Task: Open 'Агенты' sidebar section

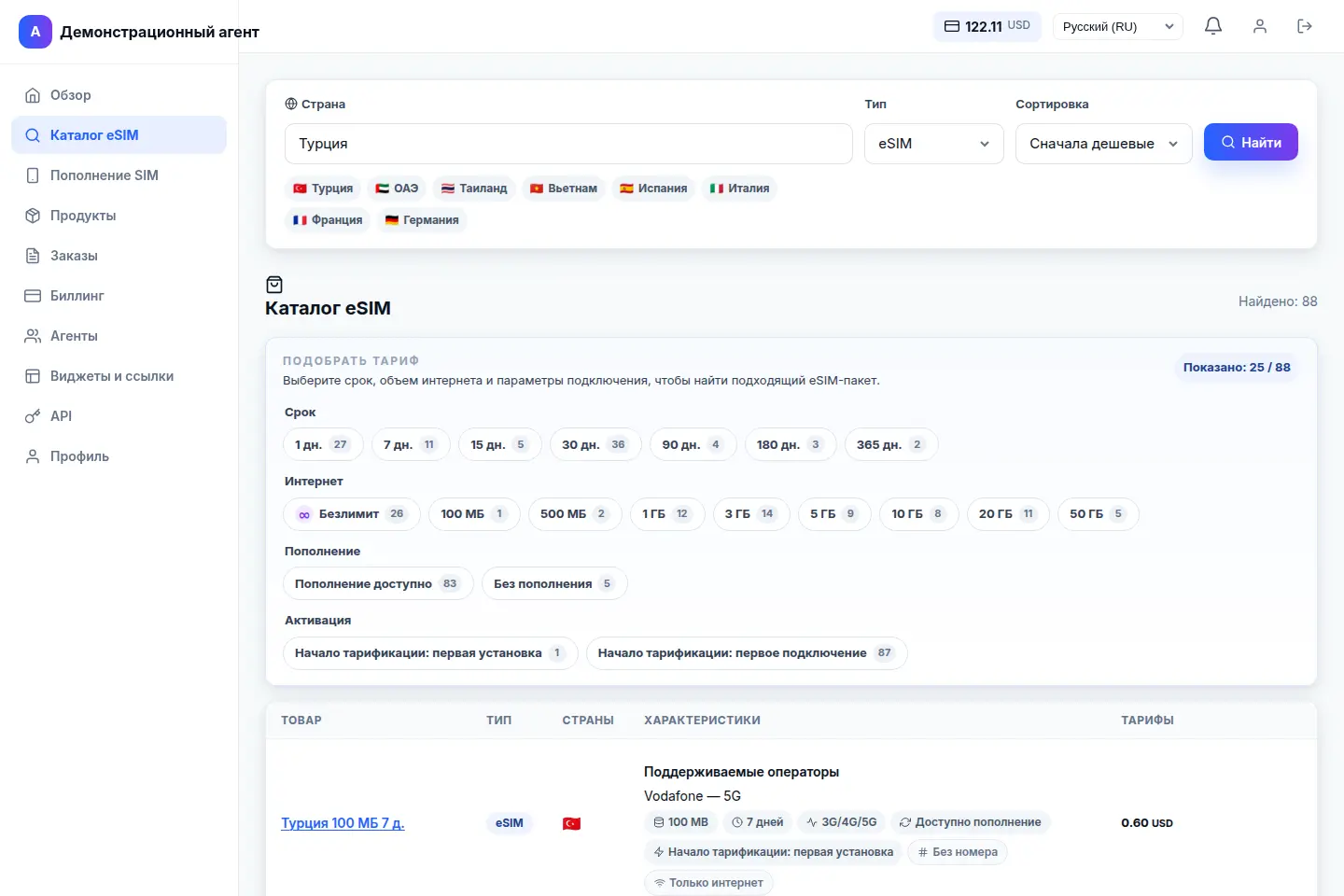Action: pos(119,336)
